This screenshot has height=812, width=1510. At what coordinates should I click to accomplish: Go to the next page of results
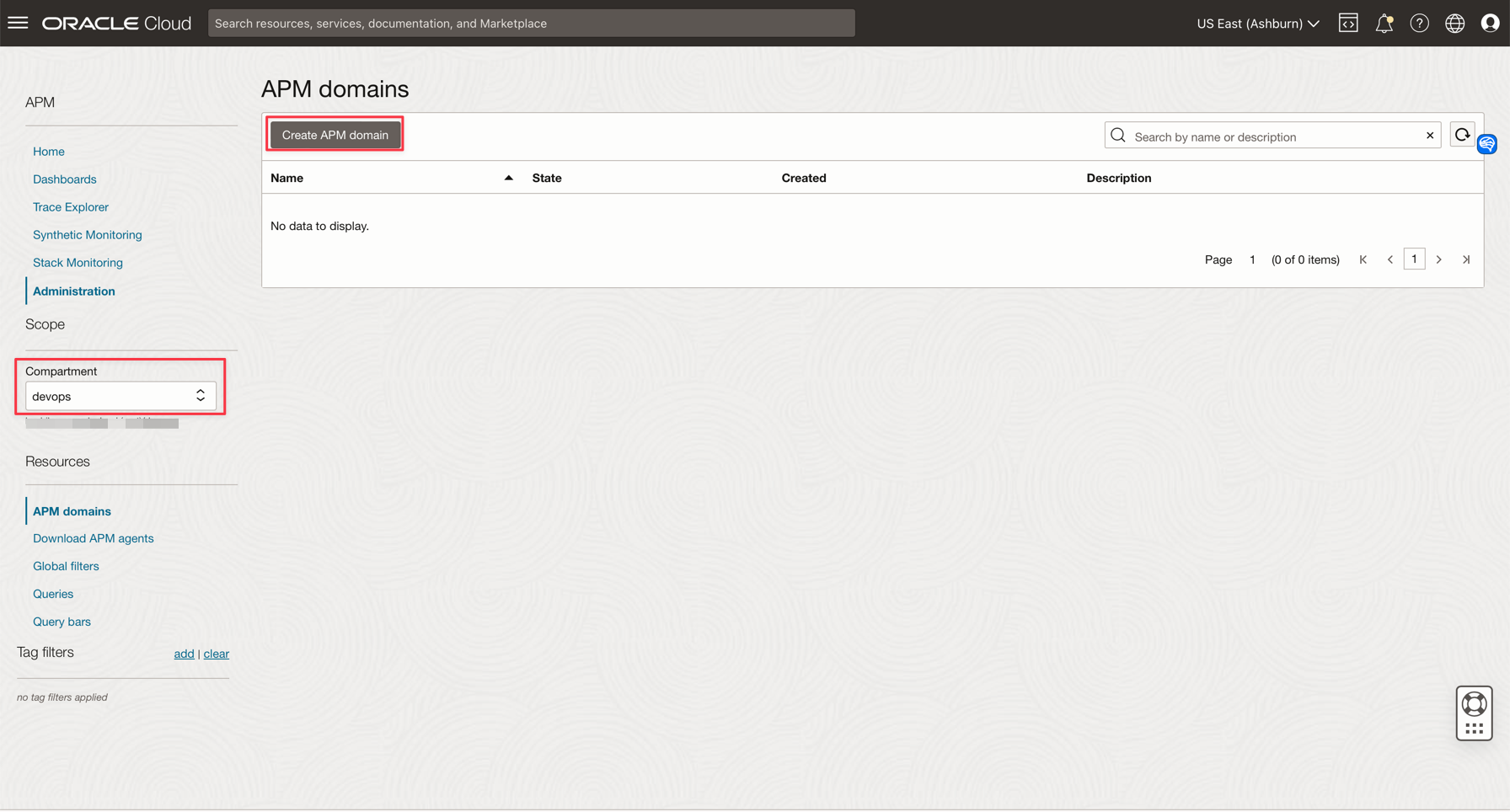coord(1439,259)
